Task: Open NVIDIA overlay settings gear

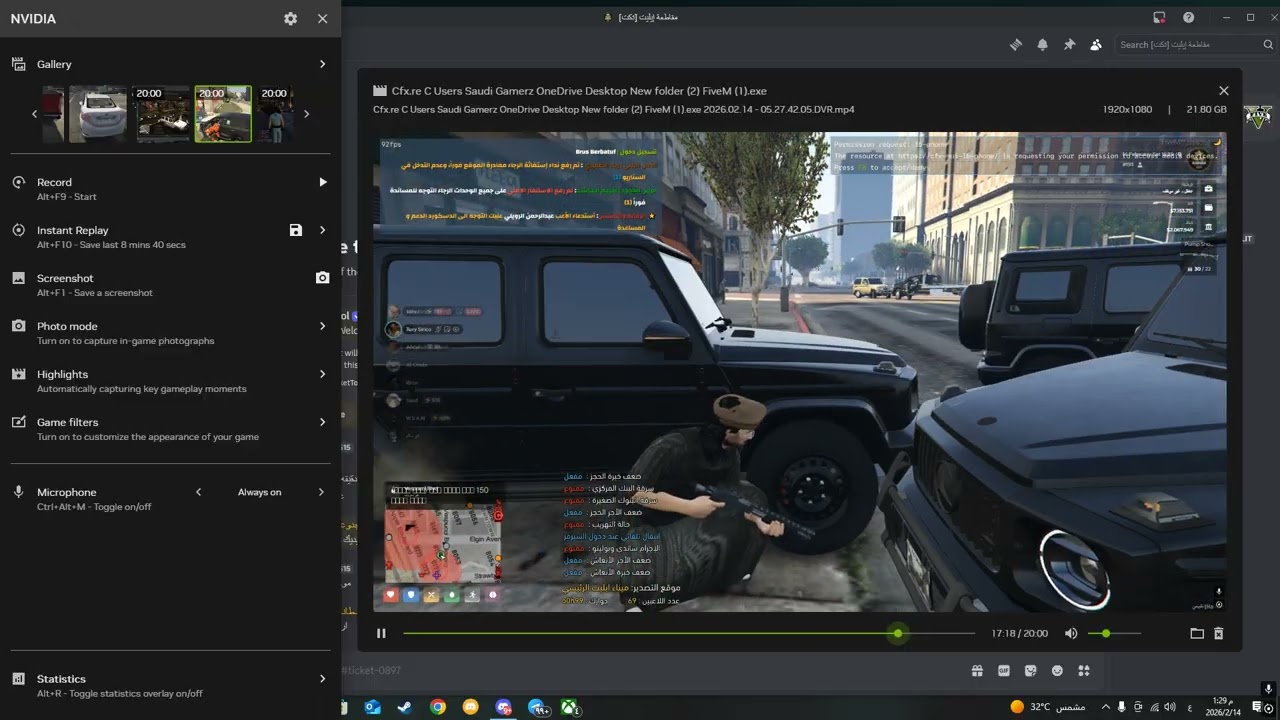Action: click(x=290, y=19)
